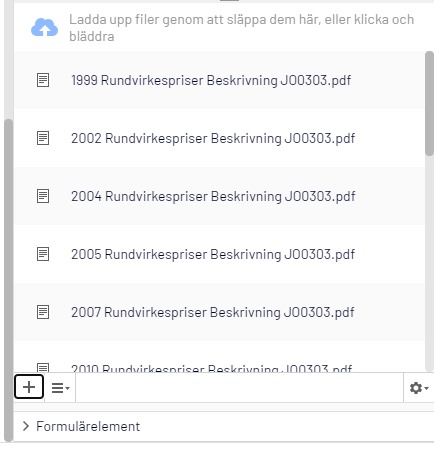Expand the Formulärelement section
This screenshot has width=434, height=451.
point(81,426)
